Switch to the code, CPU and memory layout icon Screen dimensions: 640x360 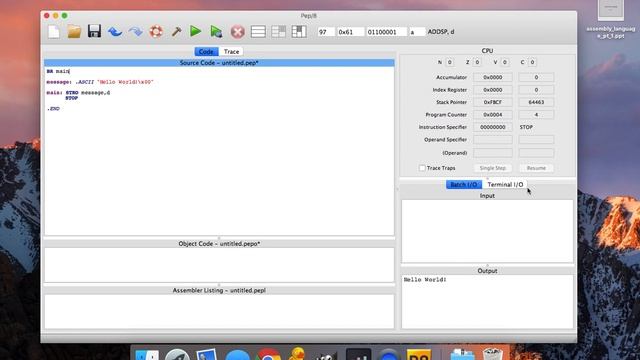[x=299, y=32]
